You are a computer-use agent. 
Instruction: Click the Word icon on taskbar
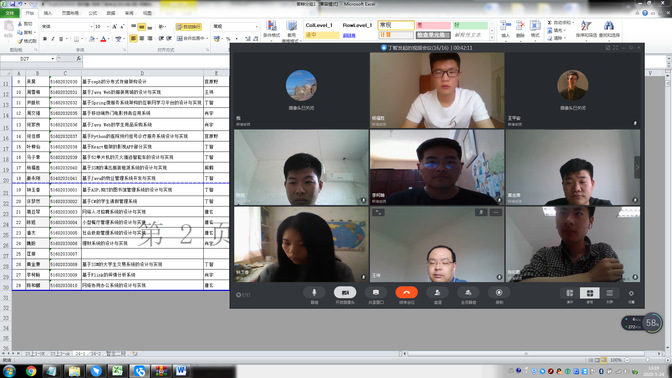tap(181, 371)
